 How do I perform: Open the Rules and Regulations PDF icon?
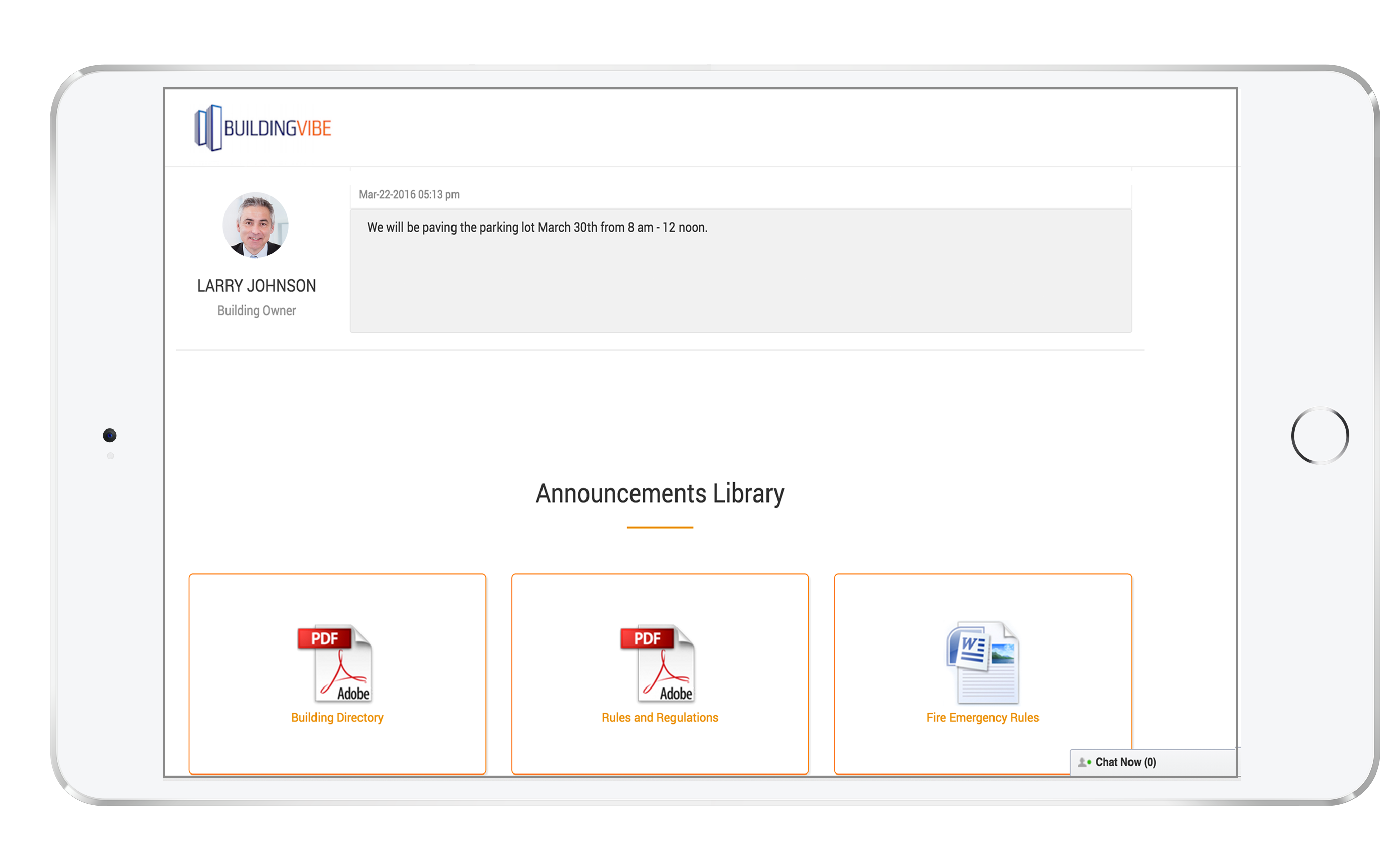pyautogui.click(x=659, y=663)
